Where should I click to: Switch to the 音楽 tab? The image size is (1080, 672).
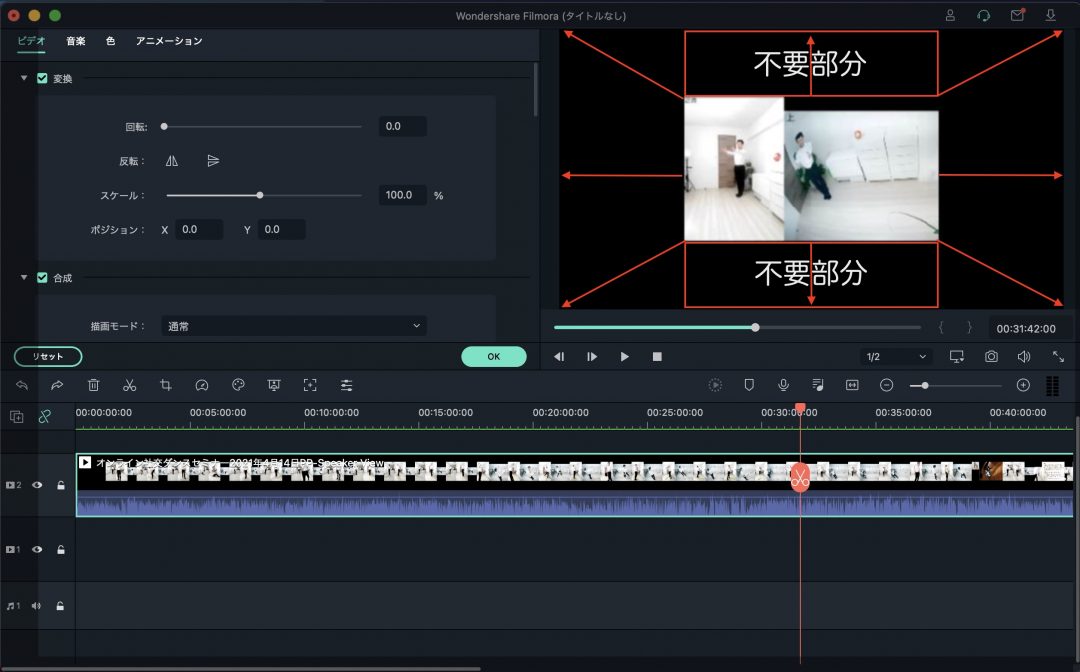pyautogui.click(x=76, y=41)
